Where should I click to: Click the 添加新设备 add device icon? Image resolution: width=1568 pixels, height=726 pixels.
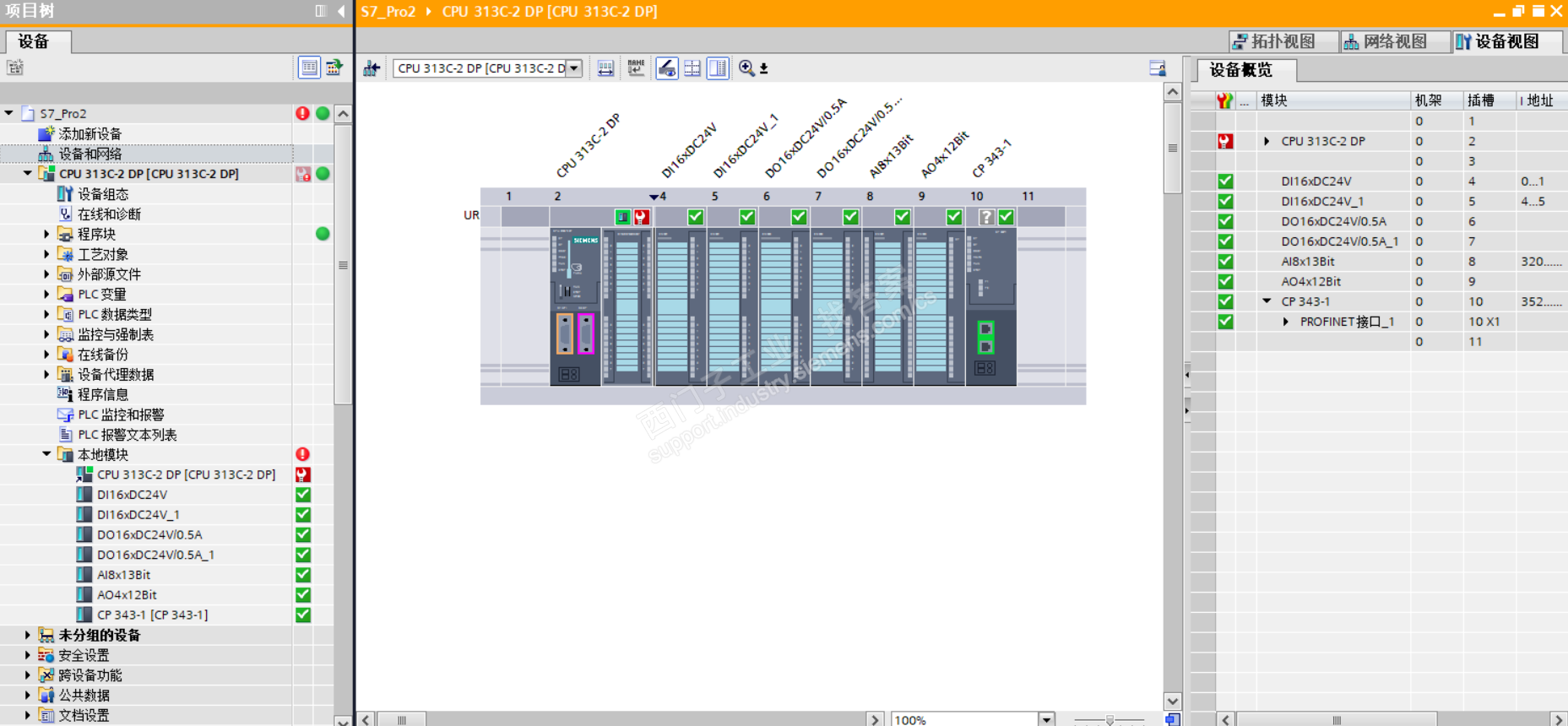pyautogui.click(x=46, y=133)
